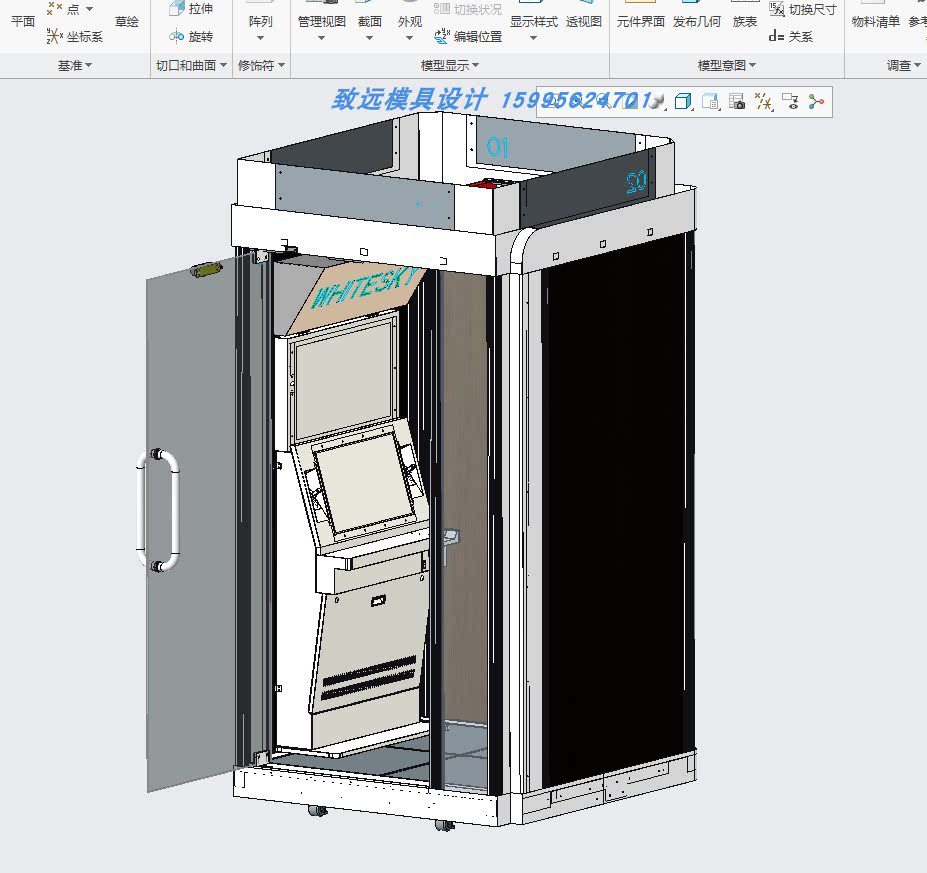Click the 平面 (Plane) button
927x873 pixels.
click(23, 22)
